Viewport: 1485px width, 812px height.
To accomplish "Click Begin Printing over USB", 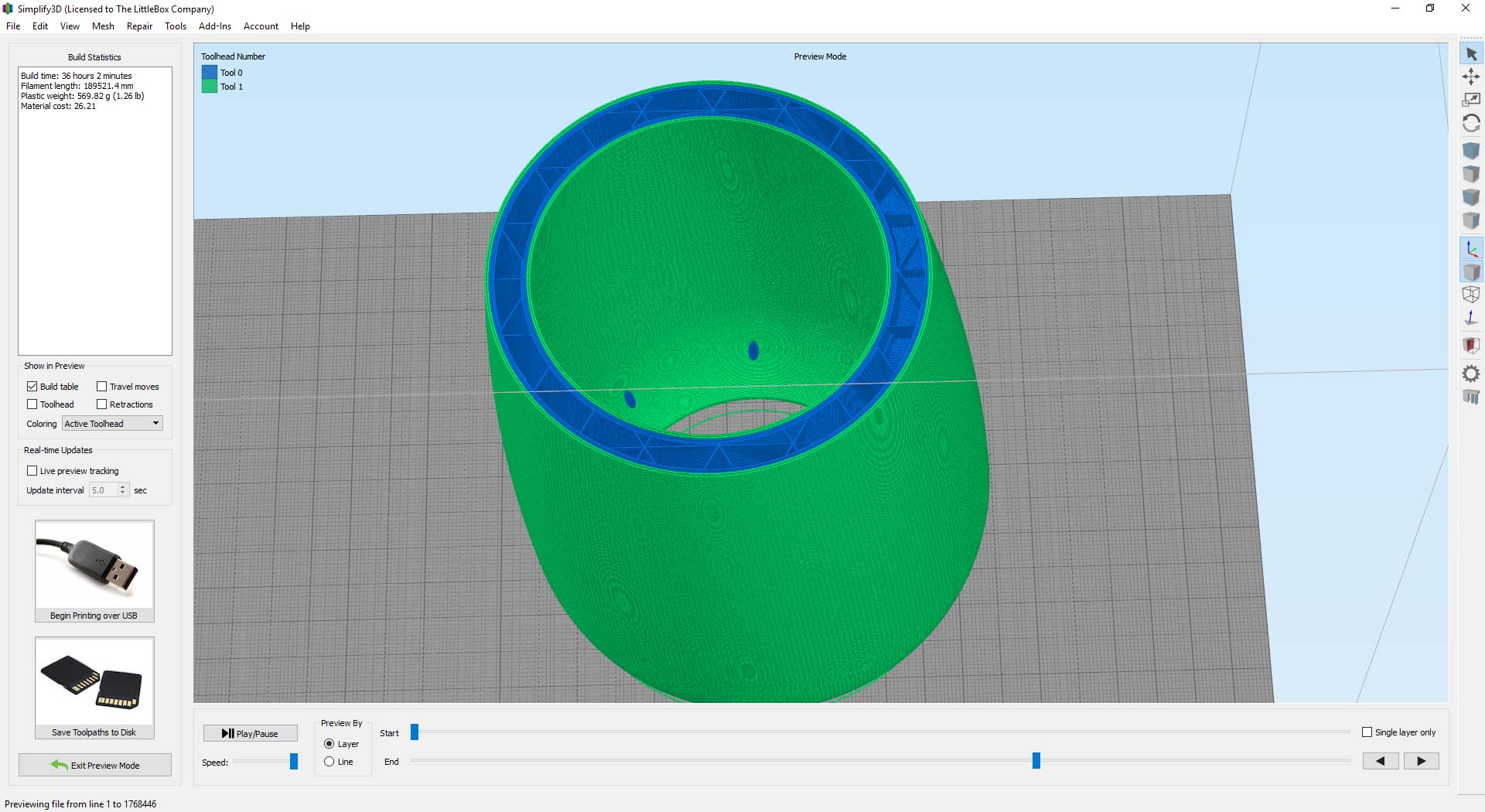I will tap(94, 571).
